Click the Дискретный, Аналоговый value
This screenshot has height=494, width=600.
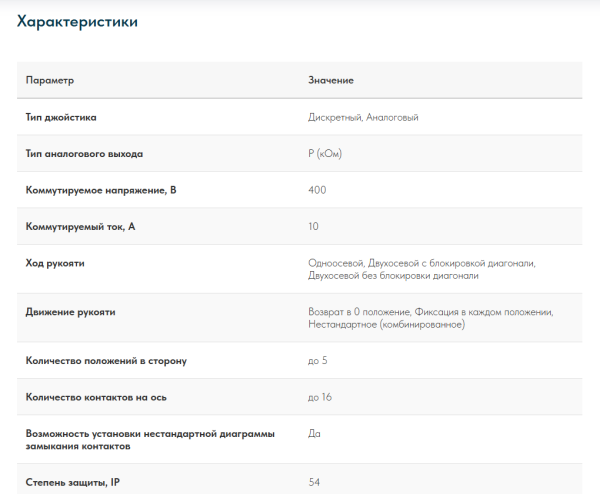[x=363, y=117]
